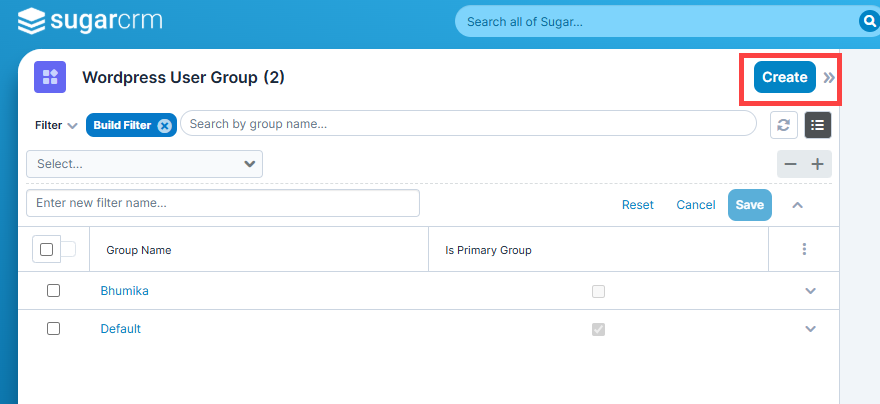Viewport: 880px width, 404px height.
Task: Collapse the filter panel with up chevron
Action: tap(798, 205)
